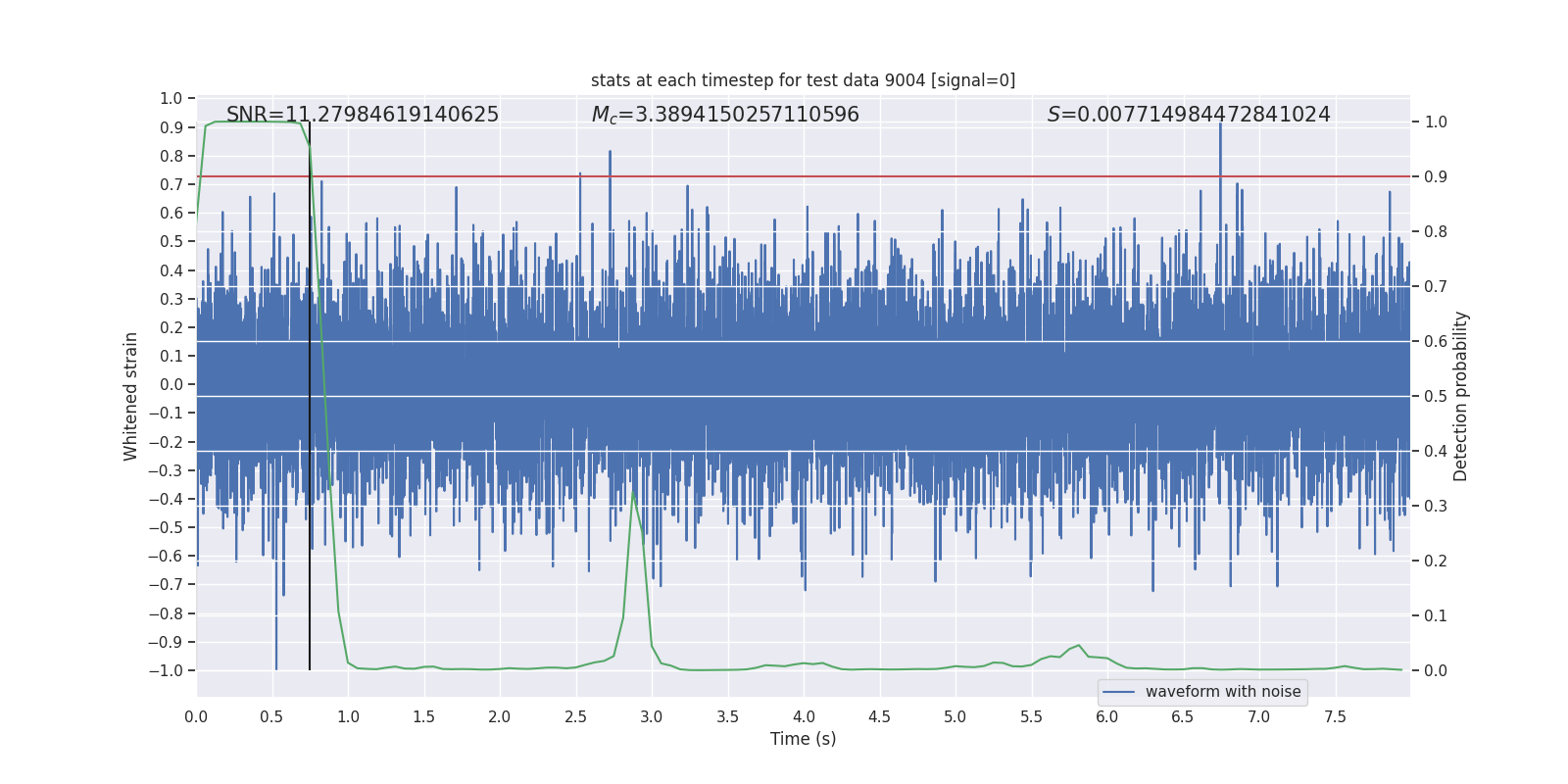Click the blue line sample in the legend
Viewport: 1568px width, 784px height.
1118,692
